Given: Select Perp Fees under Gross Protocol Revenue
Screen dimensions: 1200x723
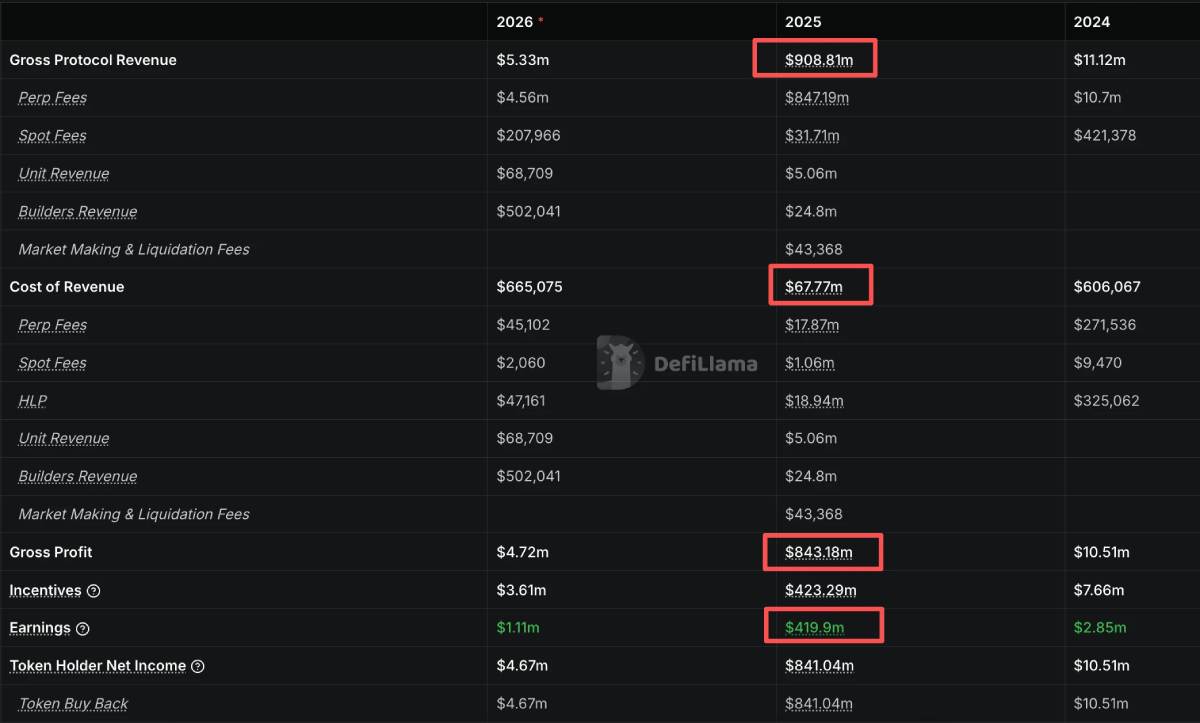Looking at the screenshot, I should [x=52, y=98].
